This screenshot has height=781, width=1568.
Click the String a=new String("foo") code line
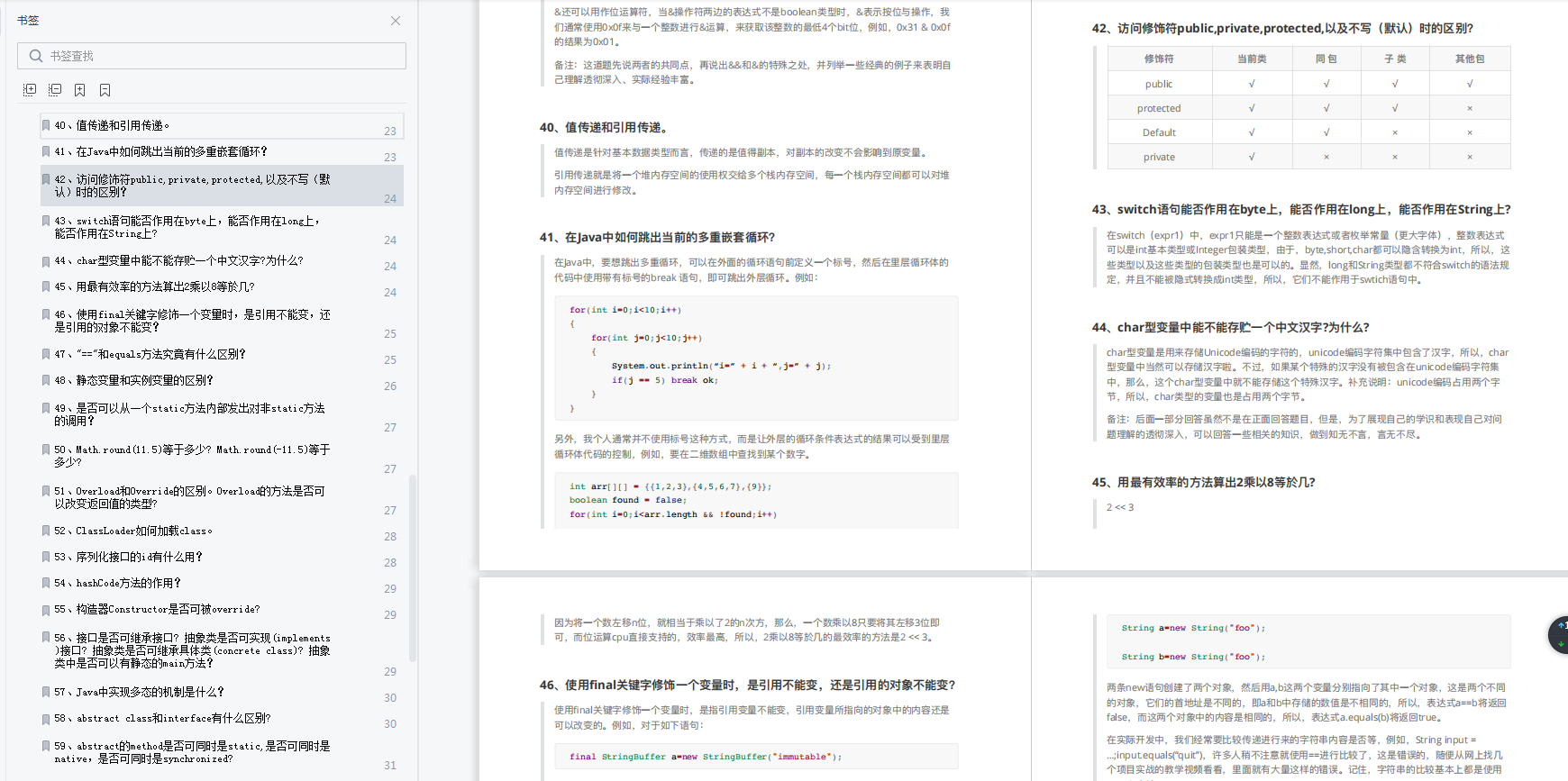1193,628
